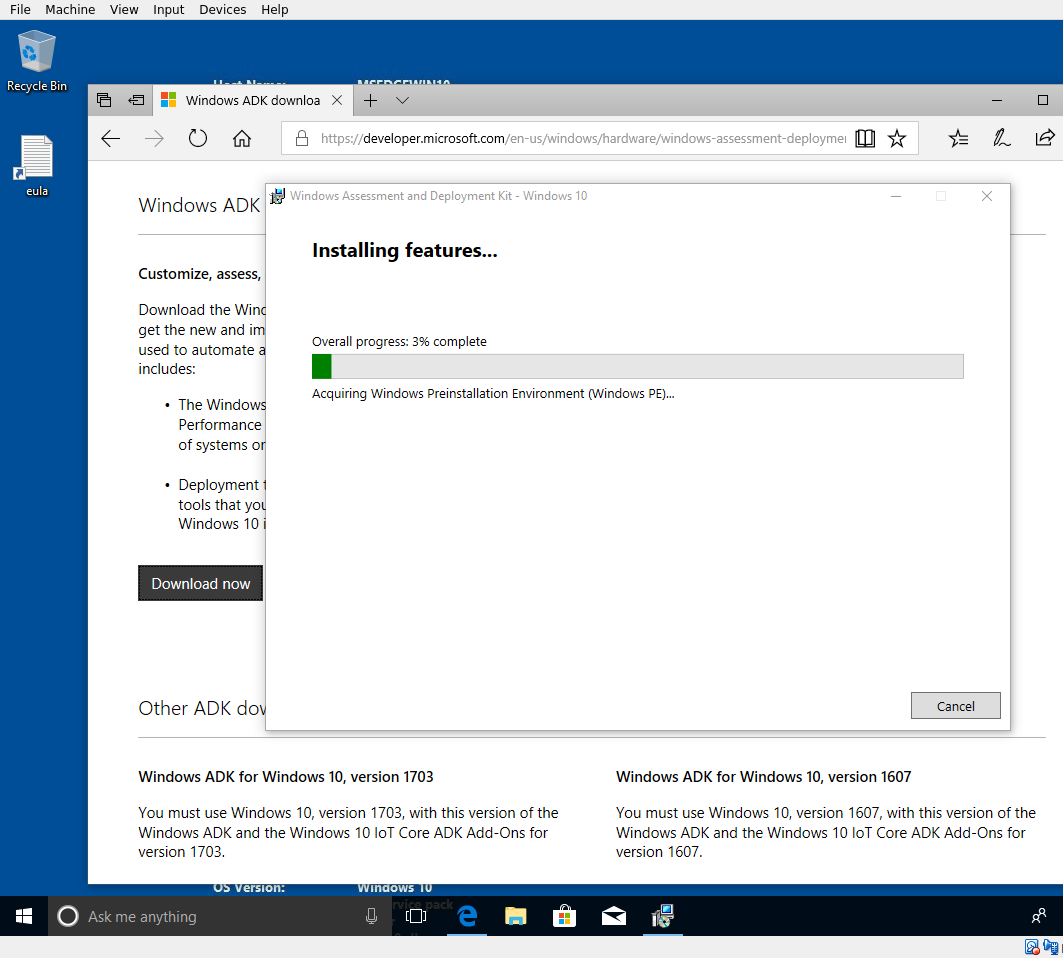This screenshot has height=958, width=1063.
Task: Open File Explorer from the taskbar
Action: coord(516,917)
